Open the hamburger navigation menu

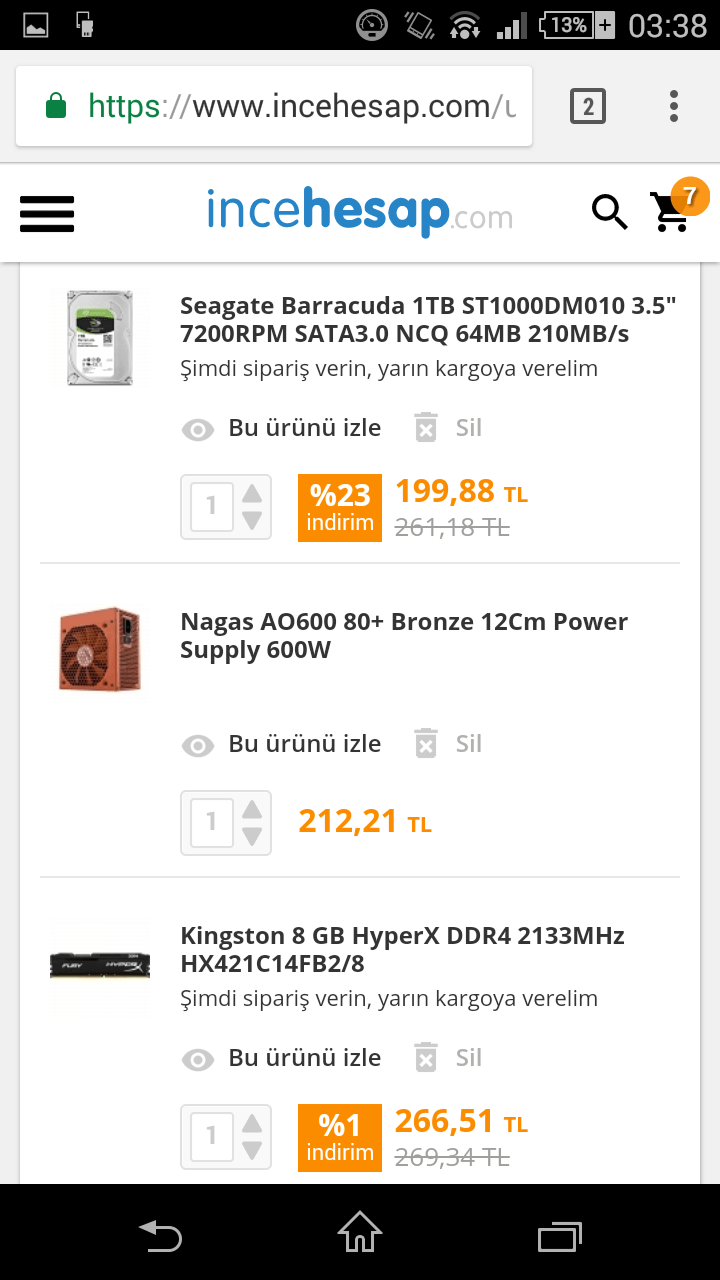point(47,213)
